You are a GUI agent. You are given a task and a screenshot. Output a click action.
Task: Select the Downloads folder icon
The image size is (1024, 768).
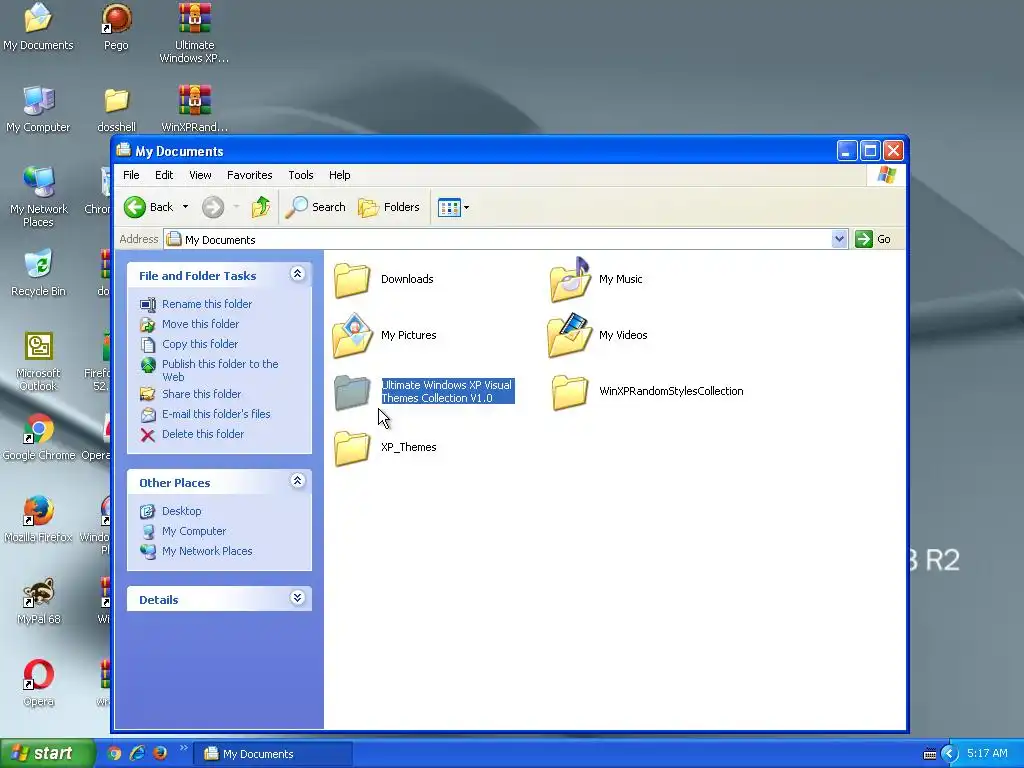pos(352,280)
